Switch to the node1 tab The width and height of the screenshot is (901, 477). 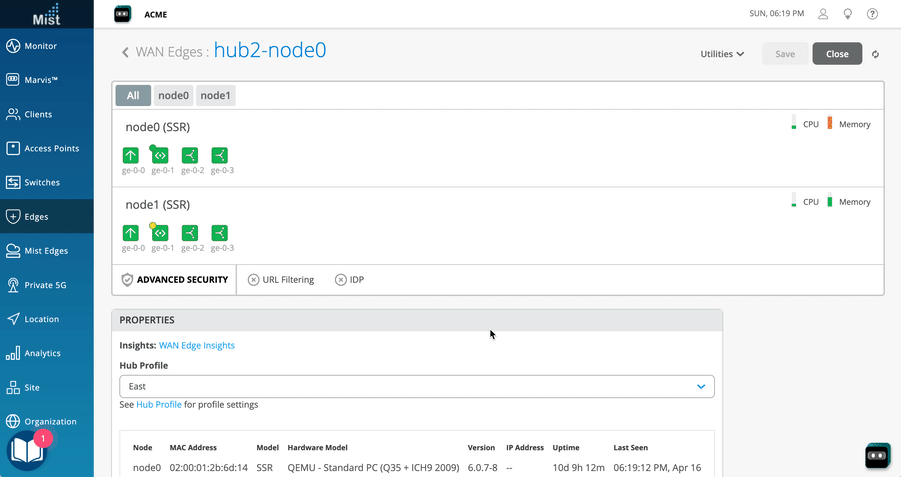point(216,96)
